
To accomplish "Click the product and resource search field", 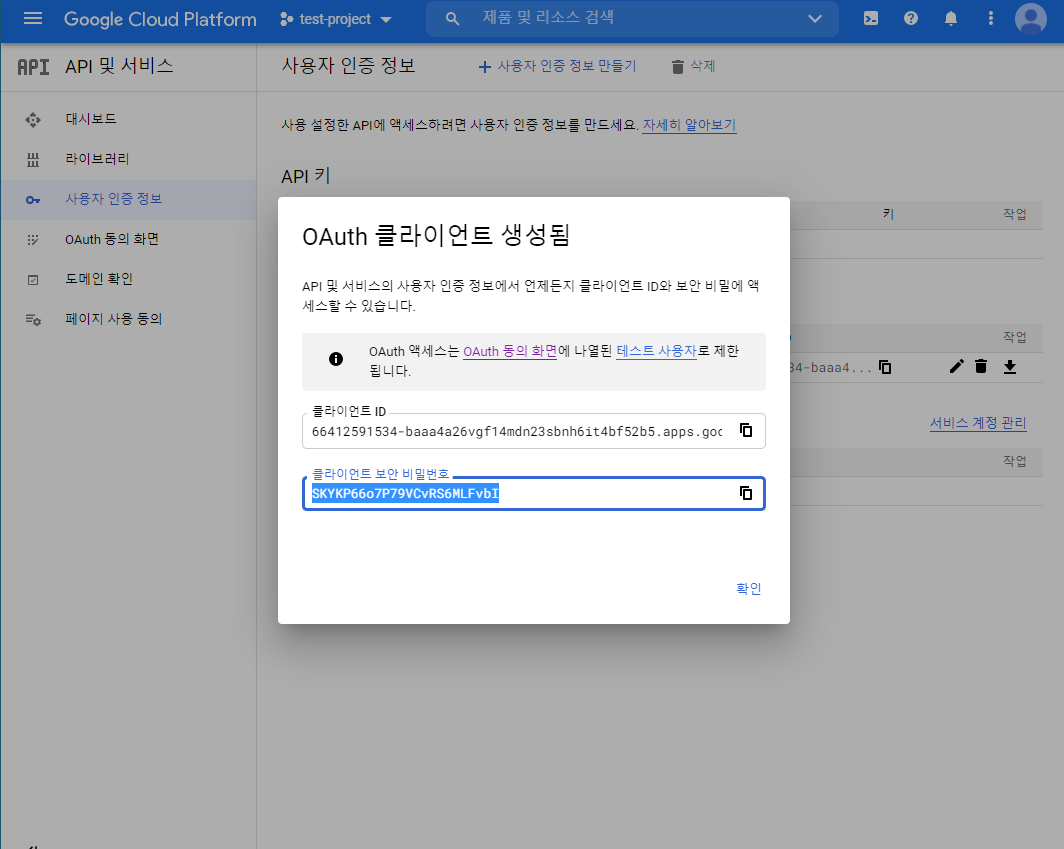I will [x=631, y=18].
